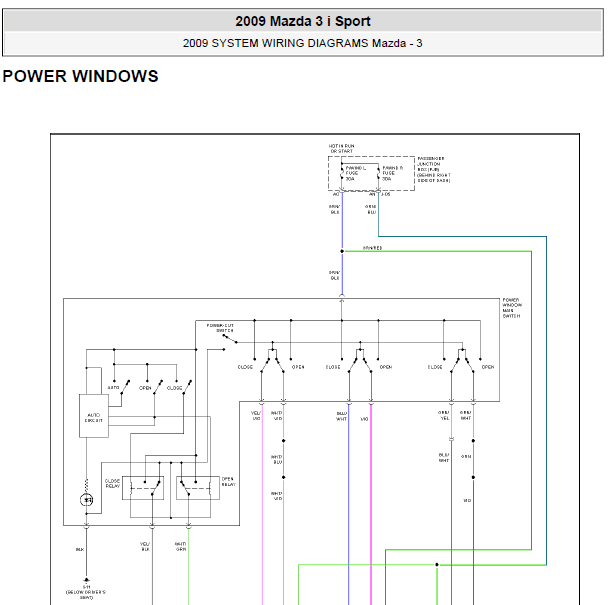Viewport: 609px width, 605px height.
Task: Click the LED indicator symbol
Action: click(x=86, y=500)
